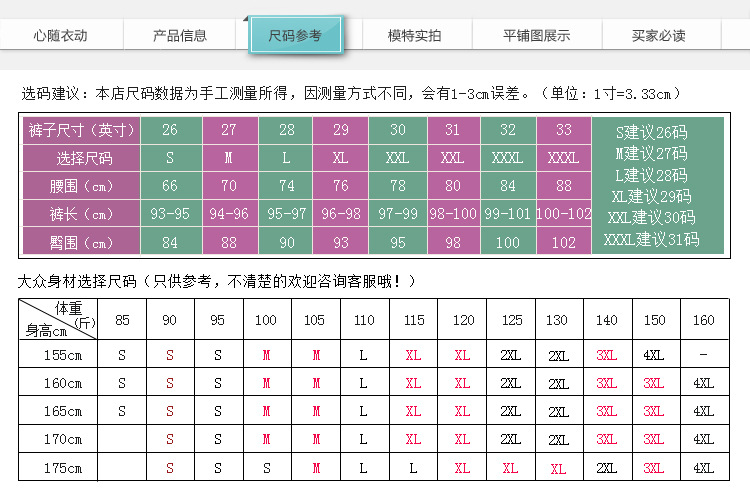Select pants size 30 cell
The image size is (750, 490).
398,130
